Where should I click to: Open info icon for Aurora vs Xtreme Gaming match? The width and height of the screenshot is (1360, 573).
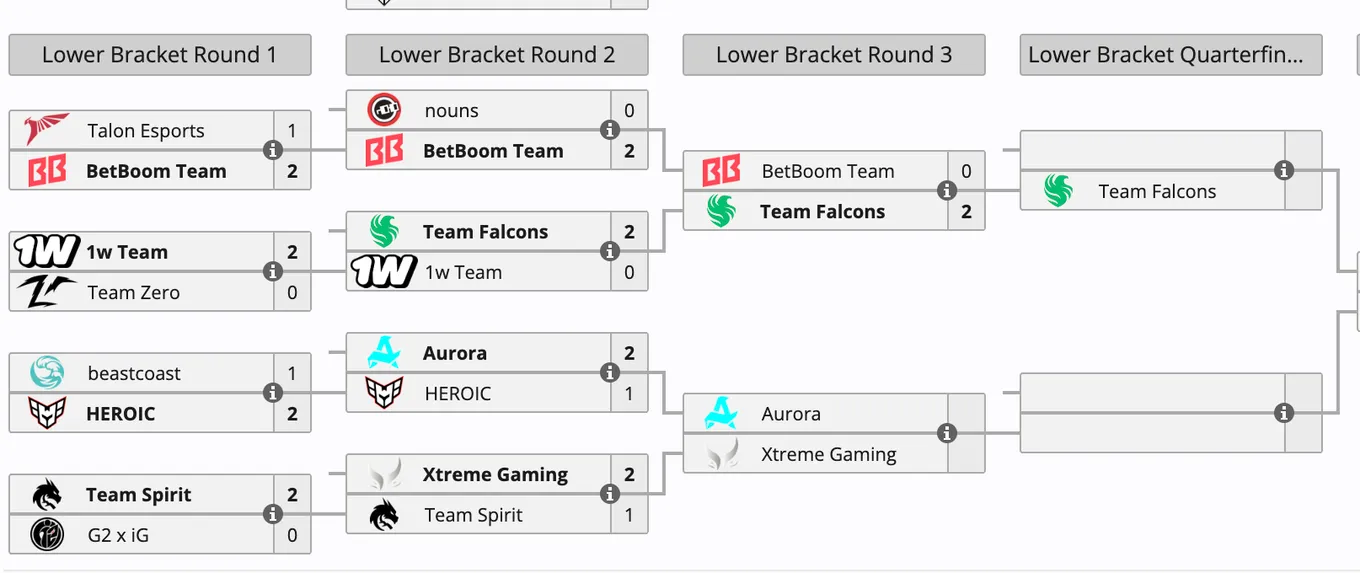pos(946,433)
